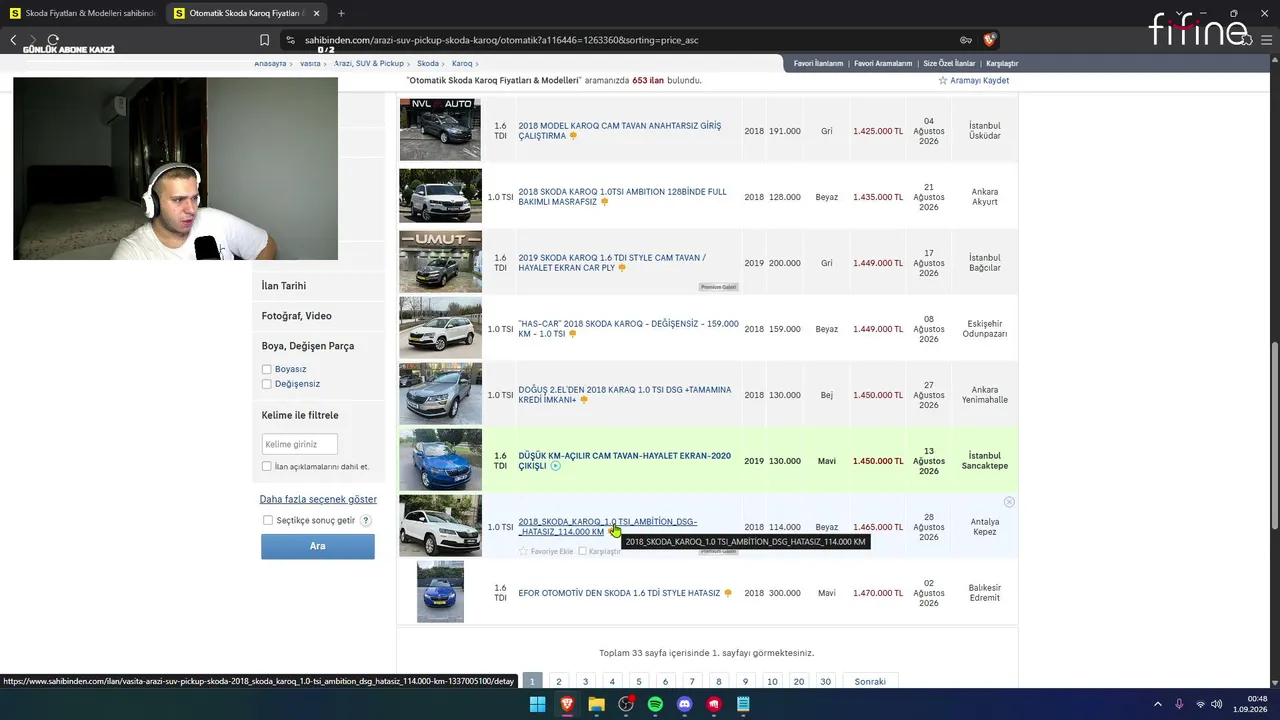Open the volume speaker tray icon

pyautogui.click(x=1216, y=704)
